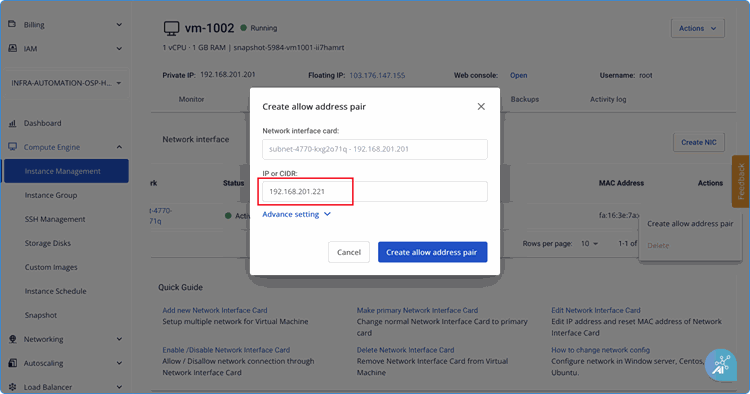Switch to the Activity log tab
The height and width of the screenshot is (394, 750).
pyautogui.click(x=608, y=99)
